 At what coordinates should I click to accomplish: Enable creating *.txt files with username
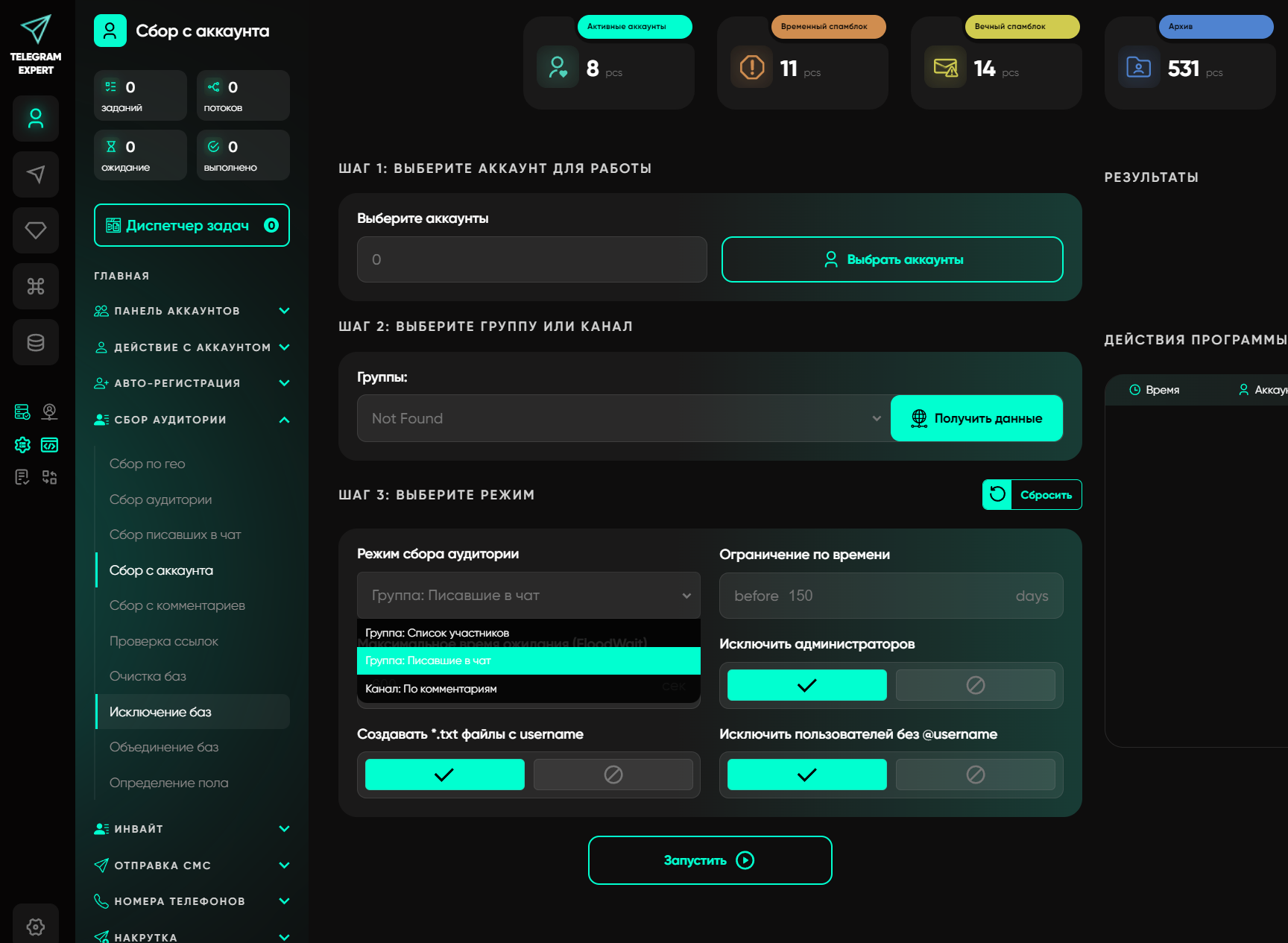(445, 775)
